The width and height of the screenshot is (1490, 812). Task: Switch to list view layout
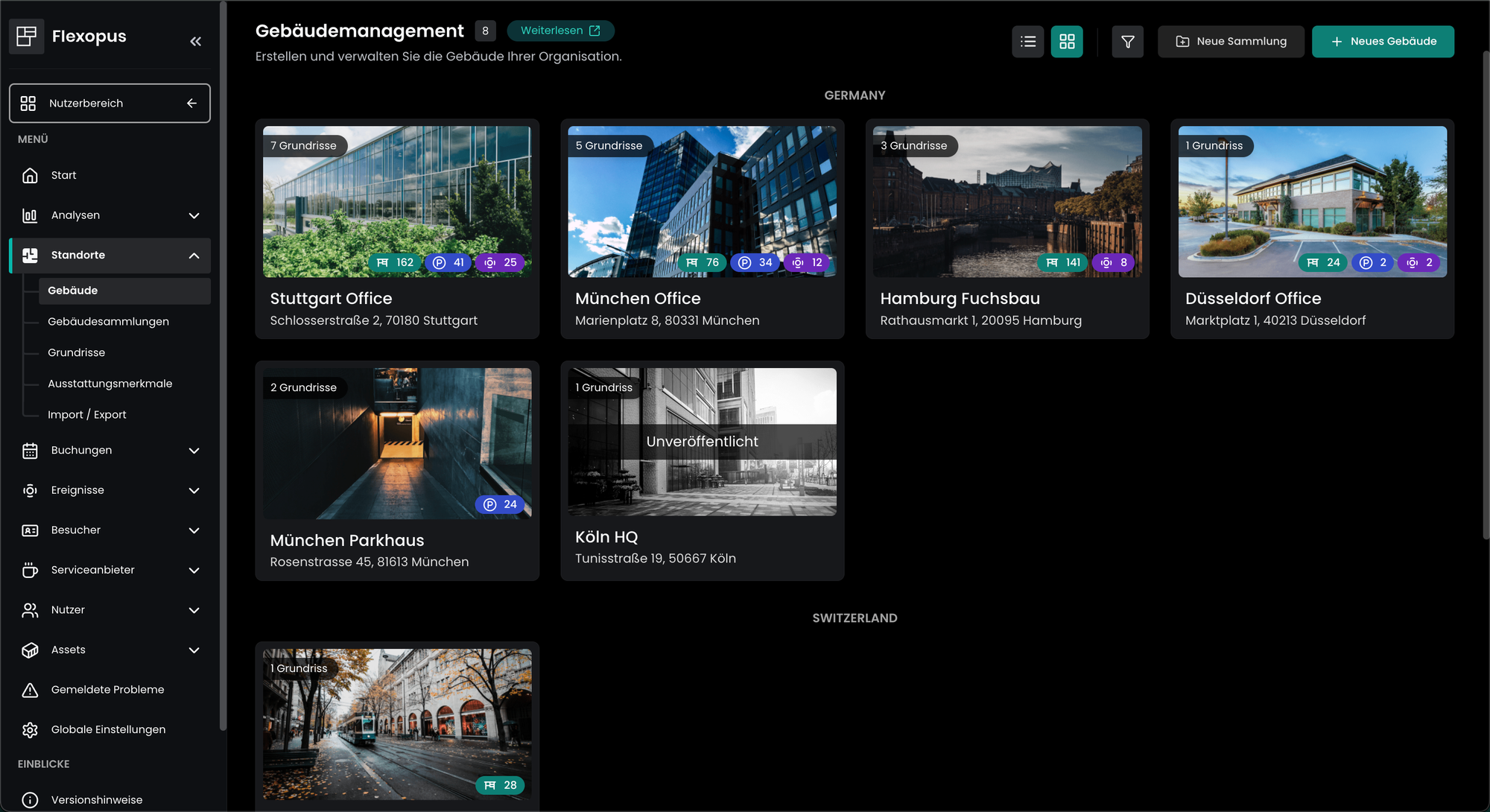(x=1027, y=42)
